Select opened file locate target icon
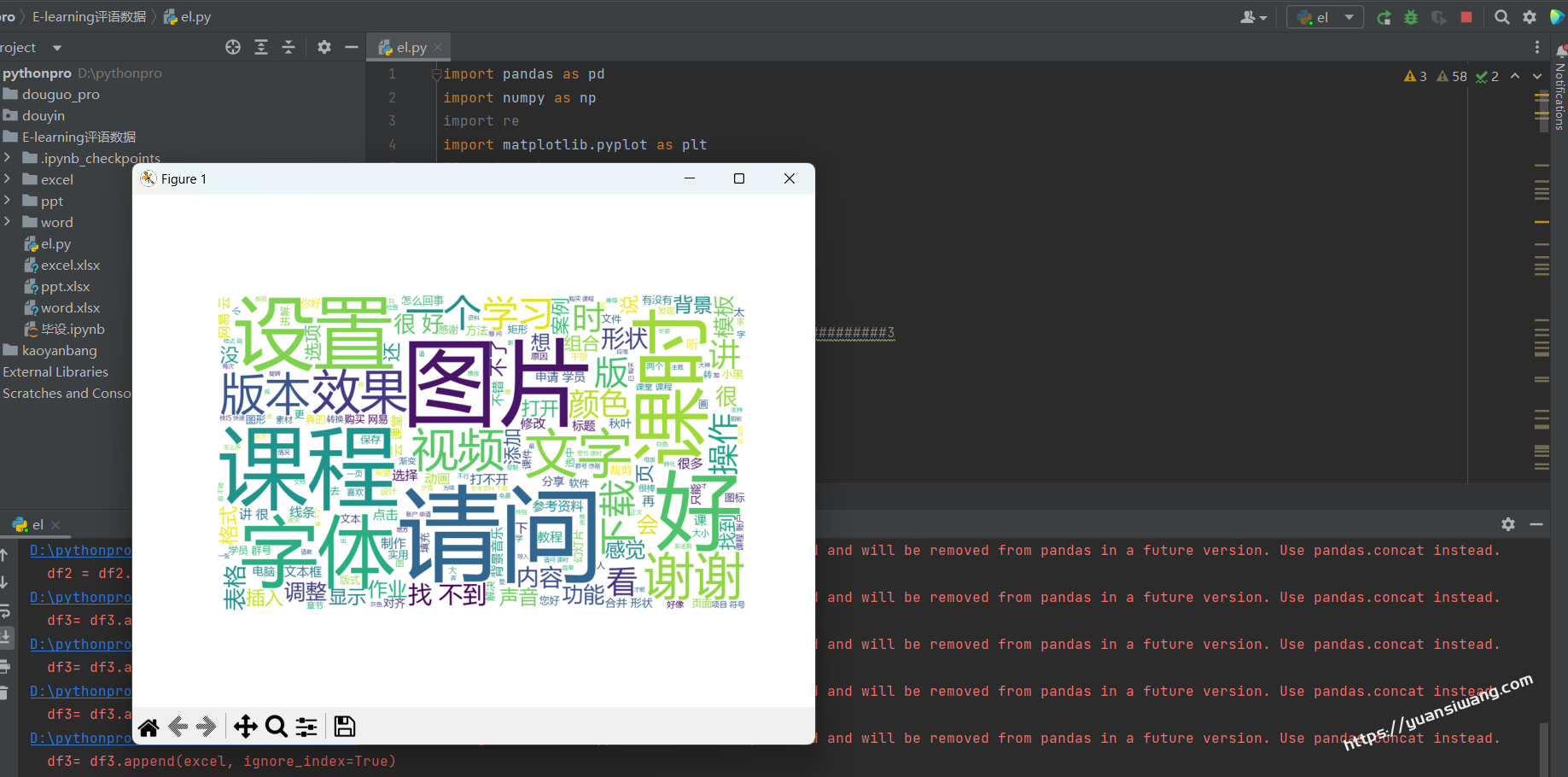 coord(233,47)
